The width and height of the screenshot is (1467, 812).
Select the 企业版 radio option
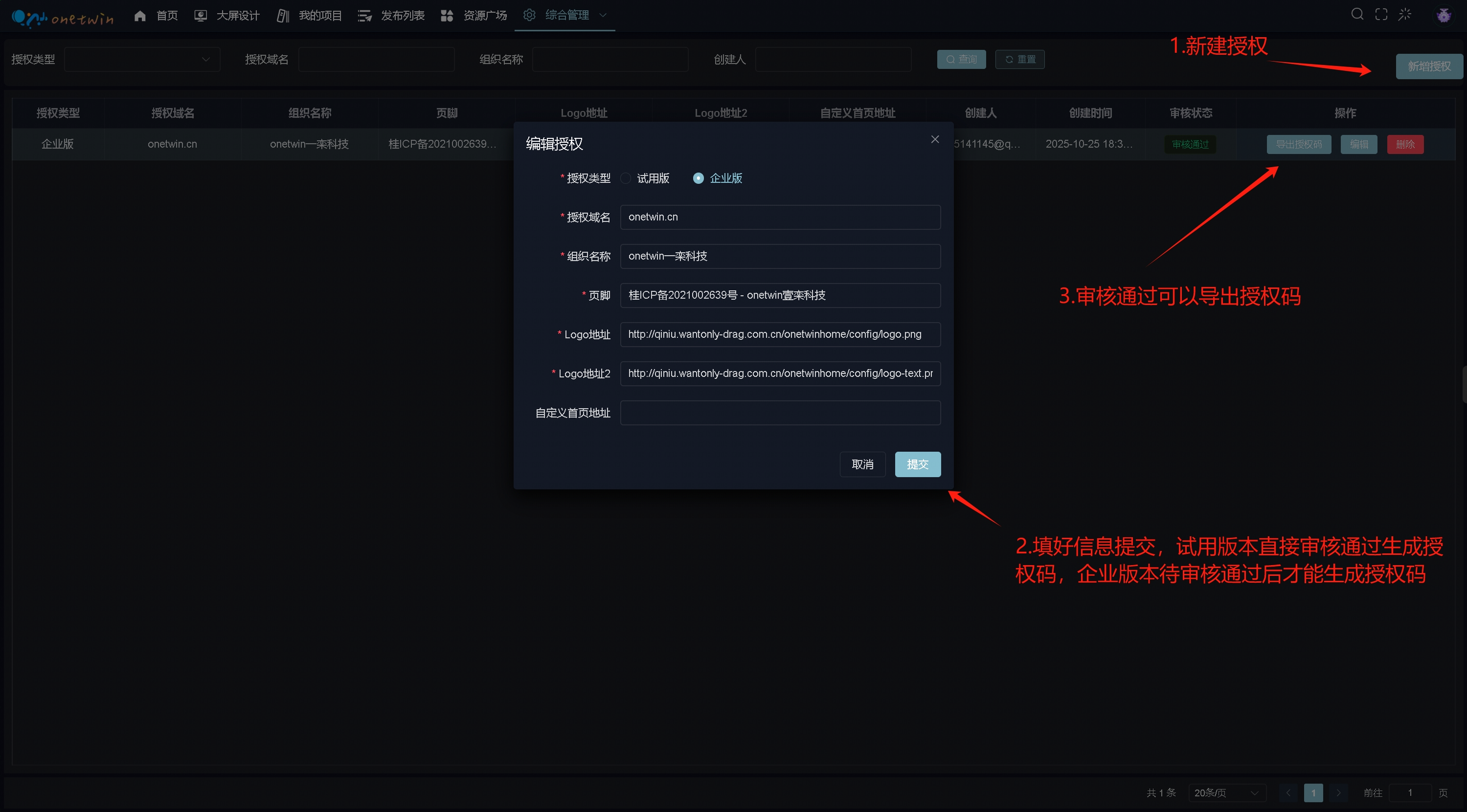point(698,178)
